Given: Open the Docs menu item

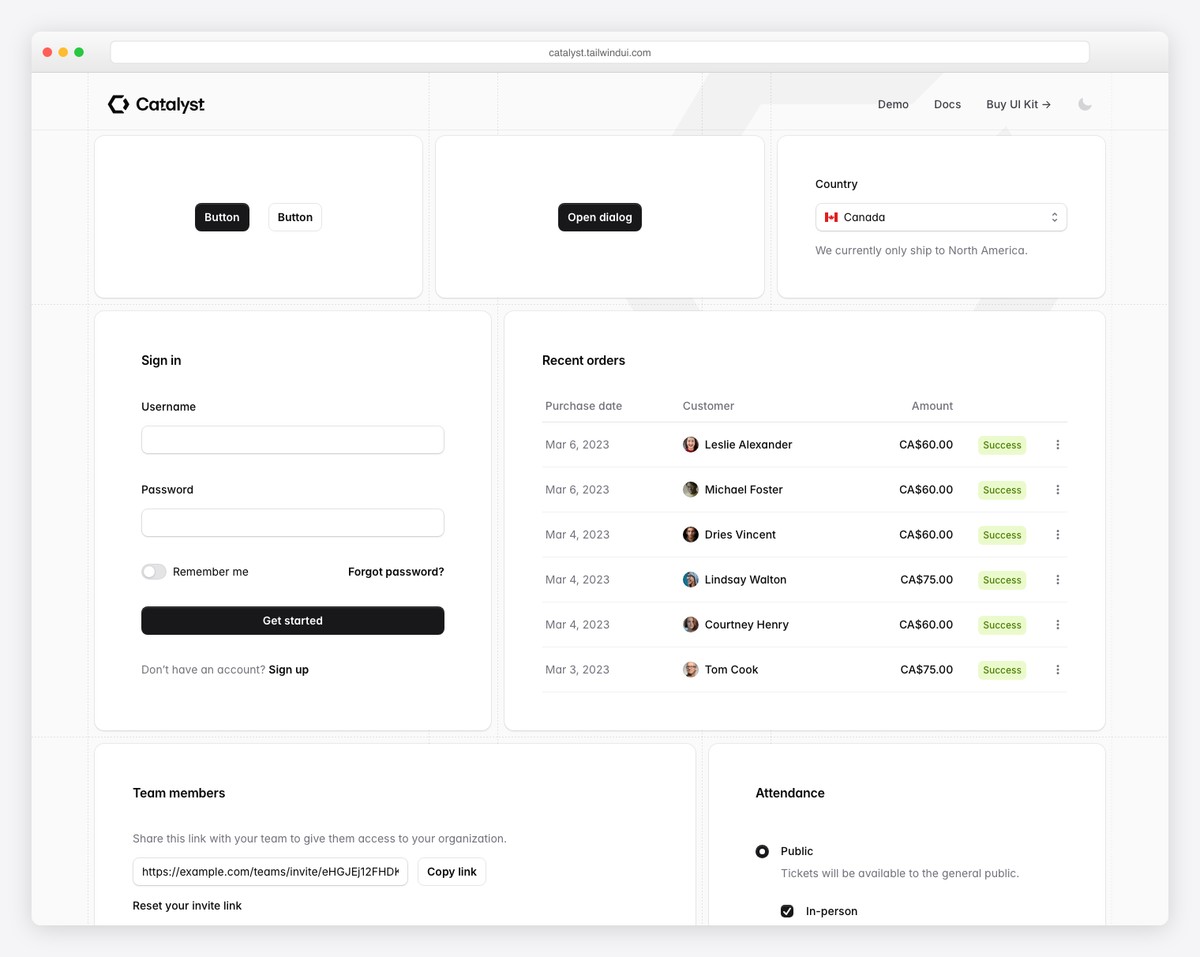Looking at the screenshot, I should click(x=947, y=103).
